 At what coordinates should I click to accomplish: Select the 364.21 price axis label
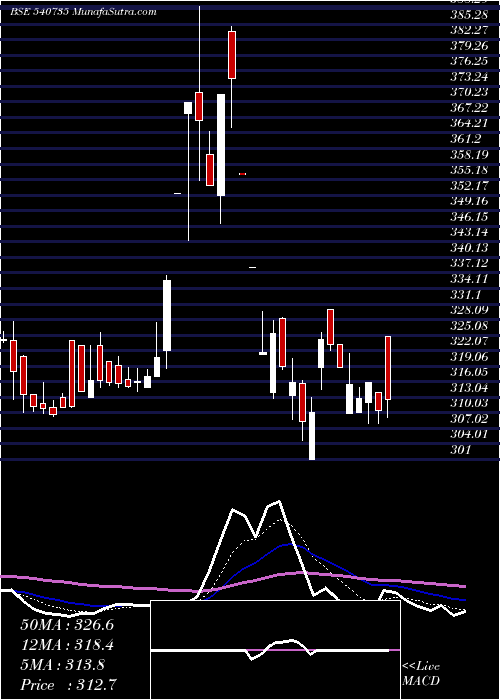pos(469,123)
